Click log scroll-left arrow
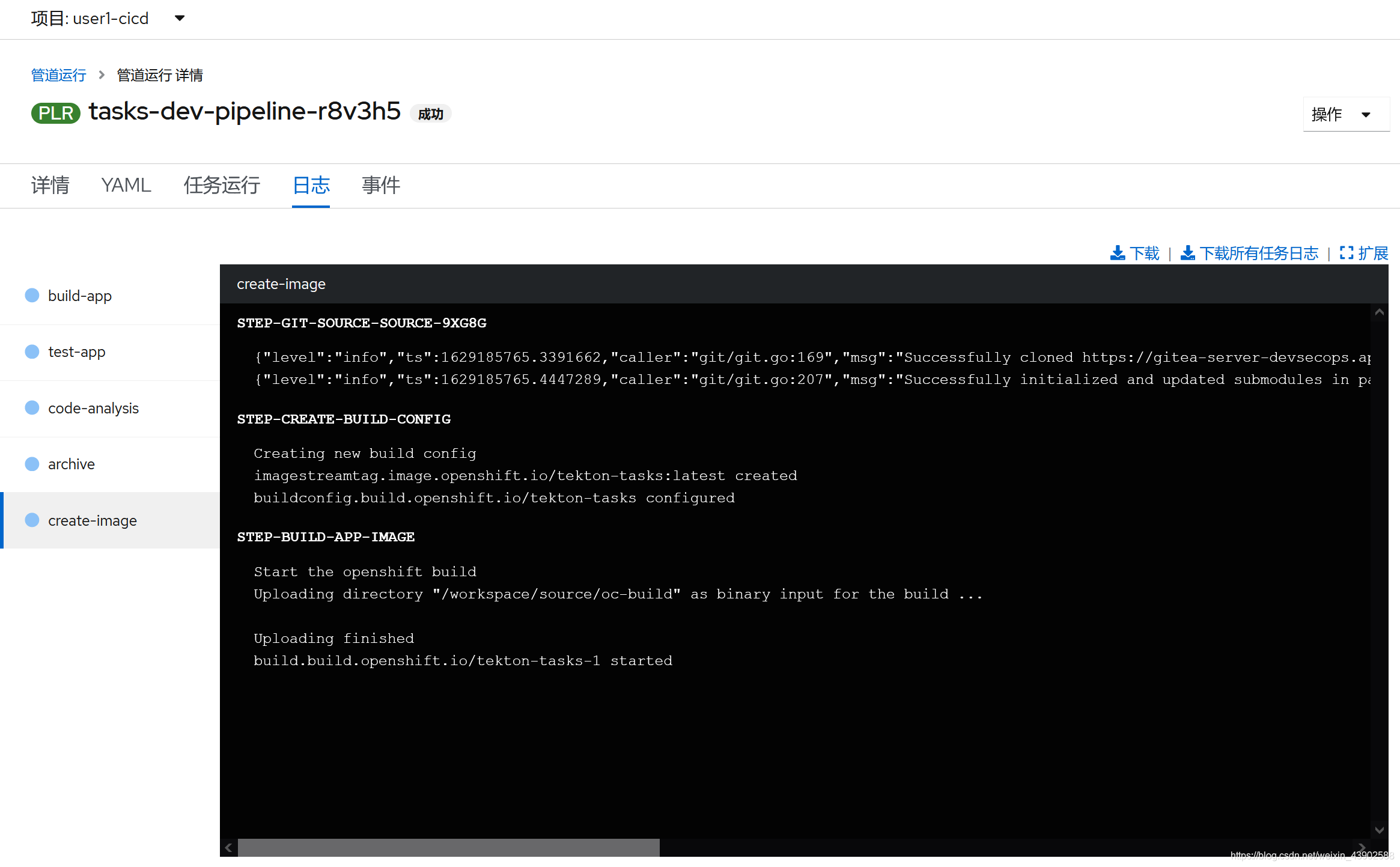 (x=228, y=848)
